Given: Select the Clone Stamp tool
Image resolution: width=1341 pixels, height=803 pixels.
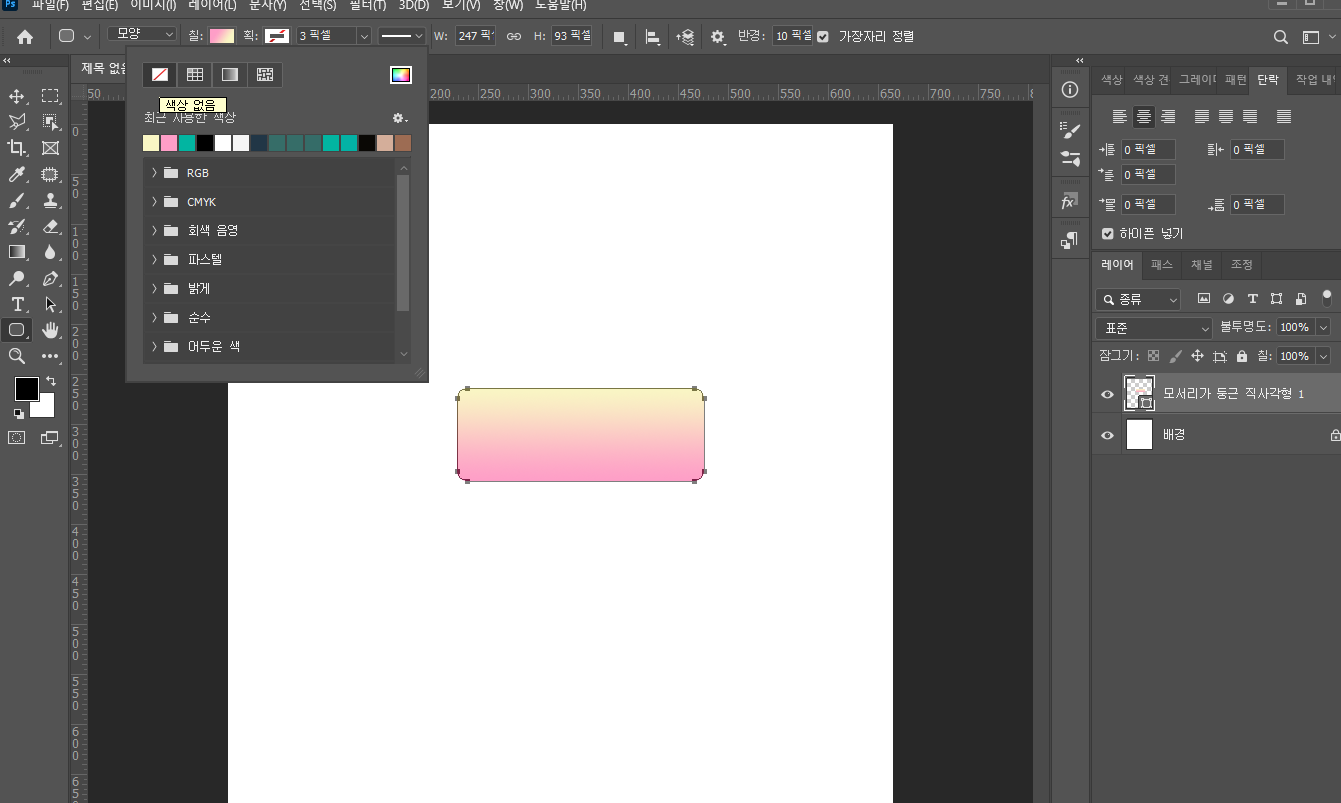Looking at the screenshot, I should point(50,200).
